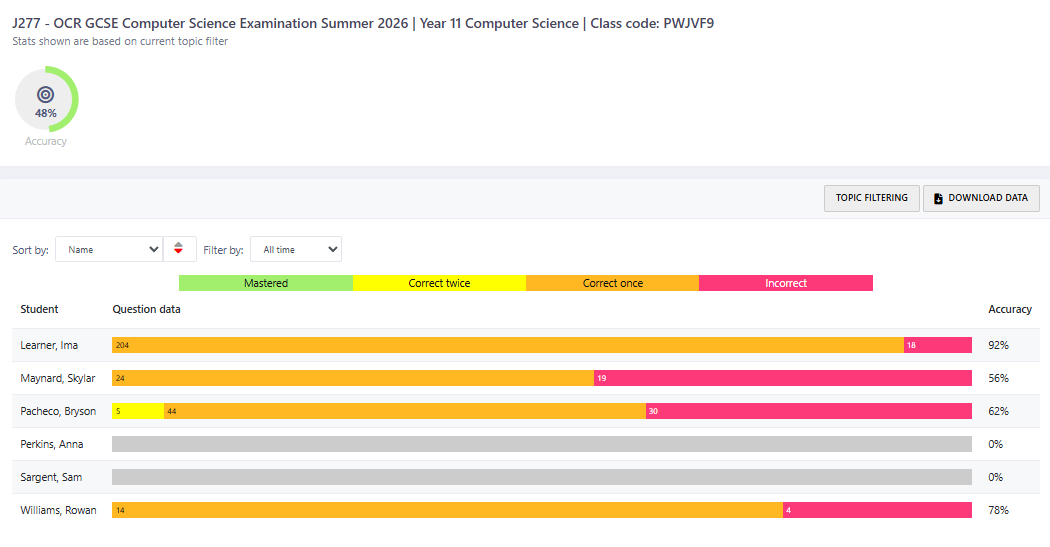Open the Sort by Name dropdown
The height and width of the screenshot is (547, 1050).
(108, 249)
